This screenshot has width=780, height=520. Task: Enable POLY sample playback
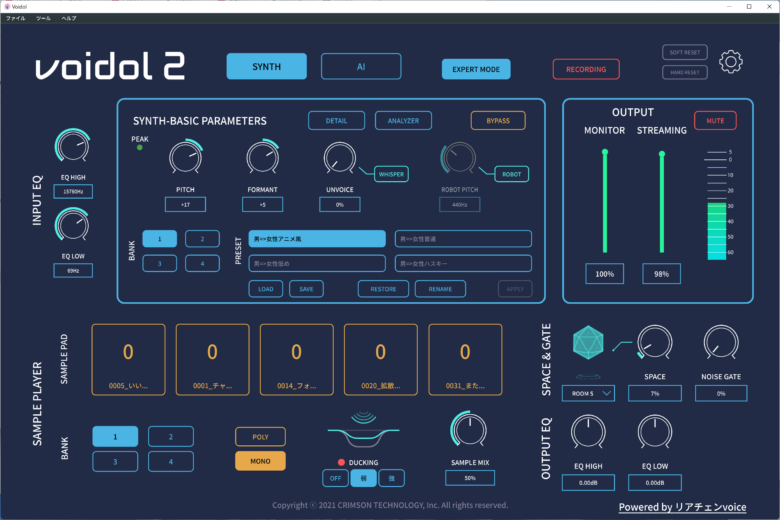tap(260, 437)
